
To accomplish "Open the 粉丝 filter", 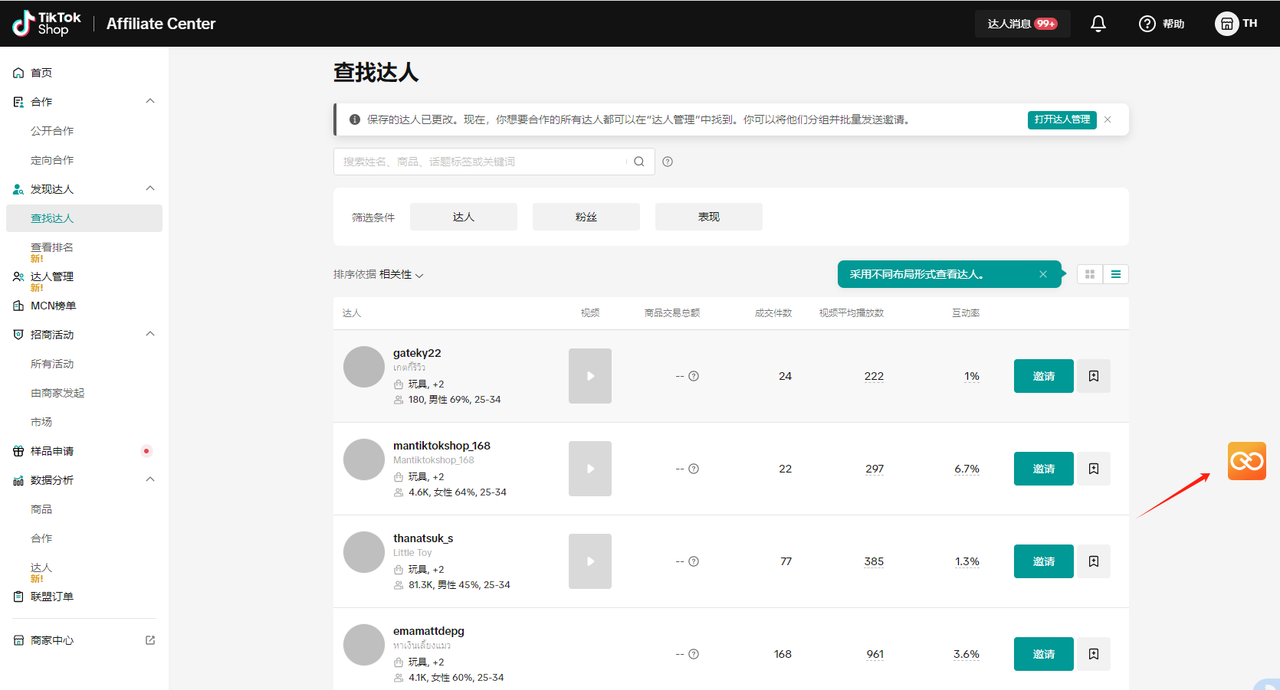I will click(586, 217).
